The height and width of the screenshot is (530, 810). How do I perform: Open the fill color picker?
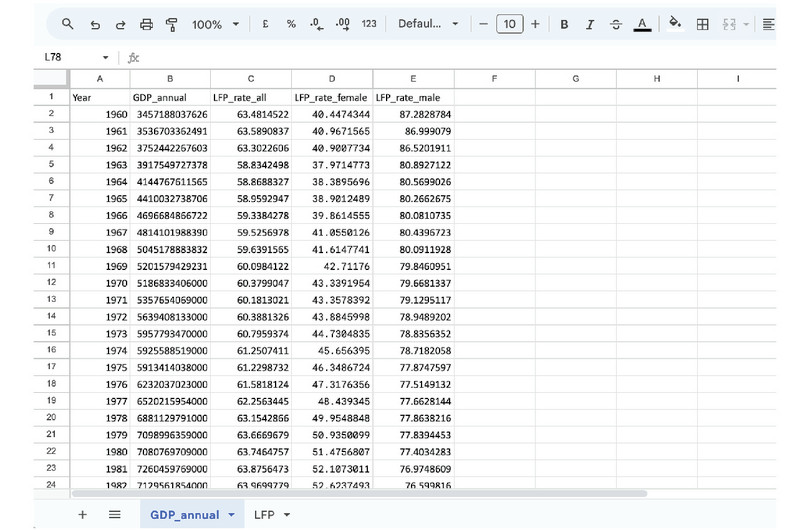click(x=675, y=23)
